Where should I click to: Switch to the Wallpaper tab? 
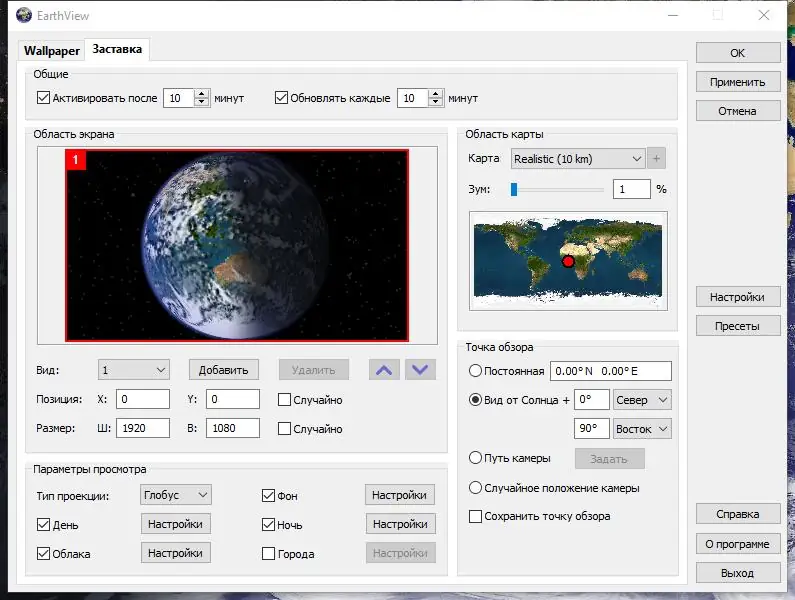(52, 50)
